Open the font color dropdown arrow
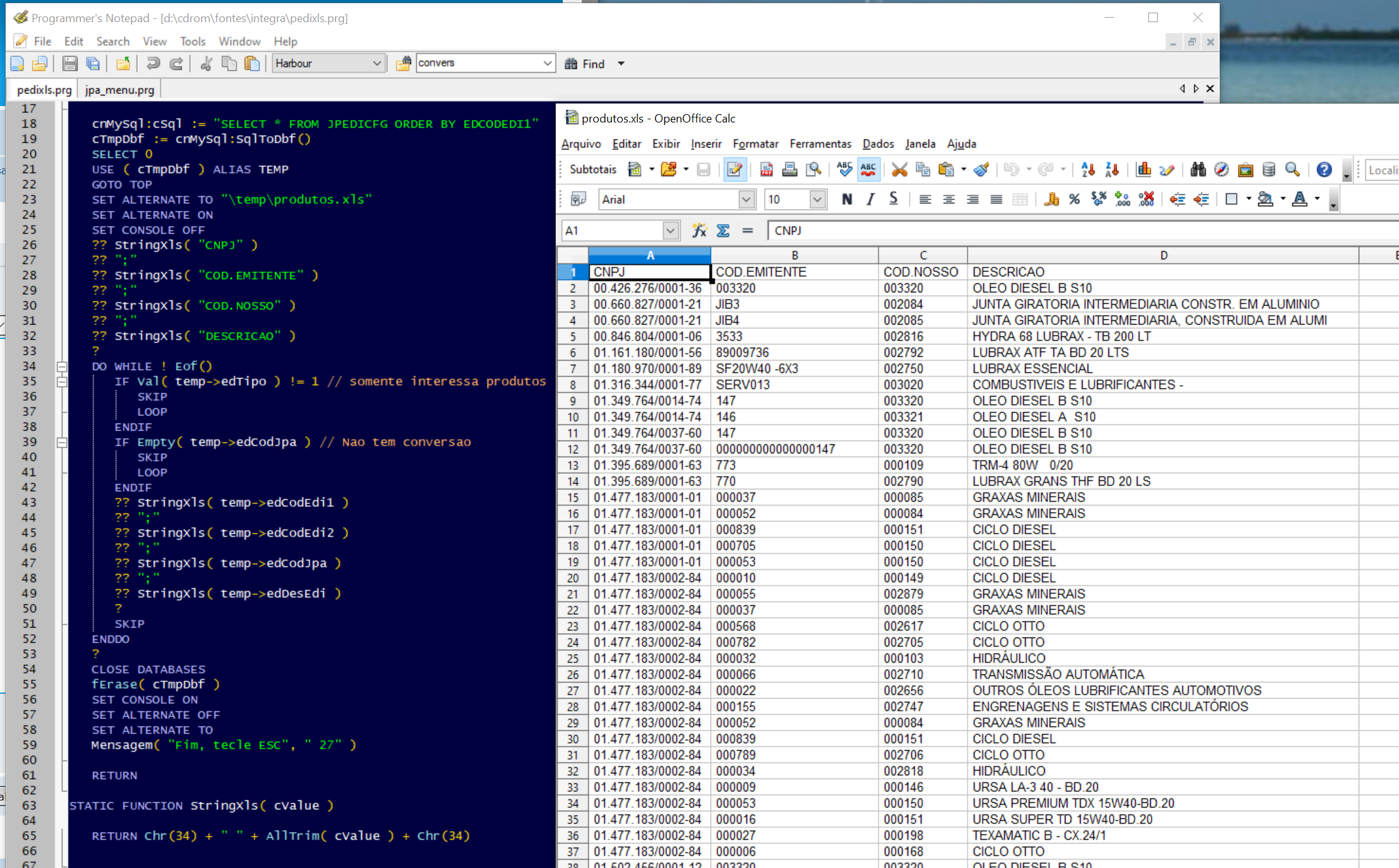1399x868 pixels. click(1317, 199)
